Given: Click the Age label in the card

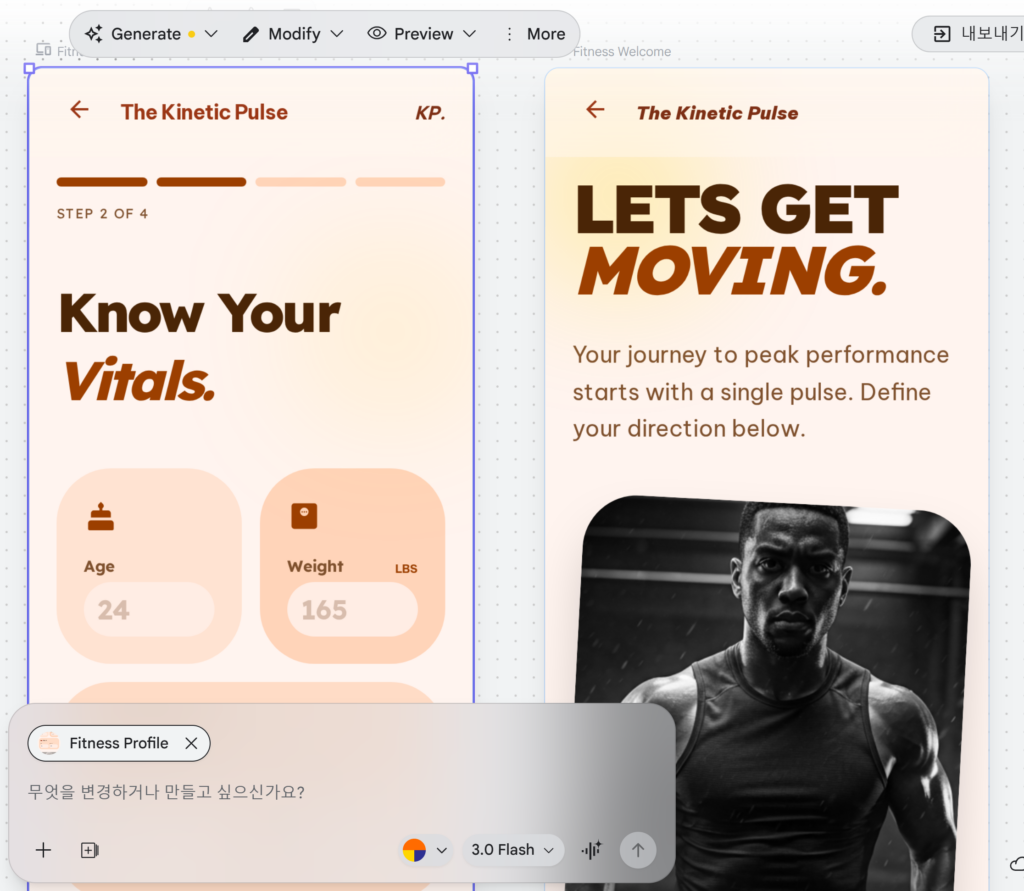Looking at the screenshot, I should pyautogui.click(x=99, y=566).
